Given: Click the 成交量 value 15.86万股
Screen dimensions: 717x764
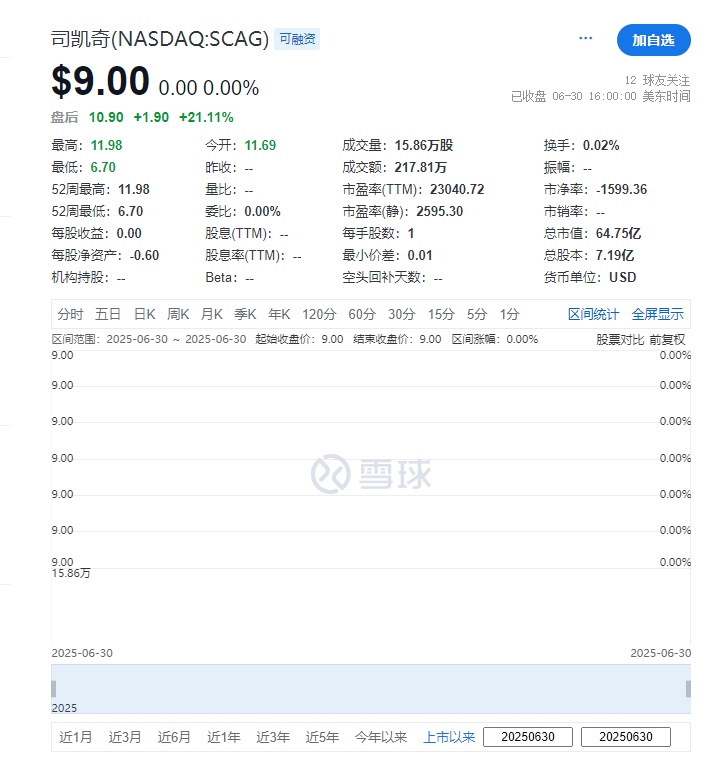Looking at the screenshot, I should 424,145.
